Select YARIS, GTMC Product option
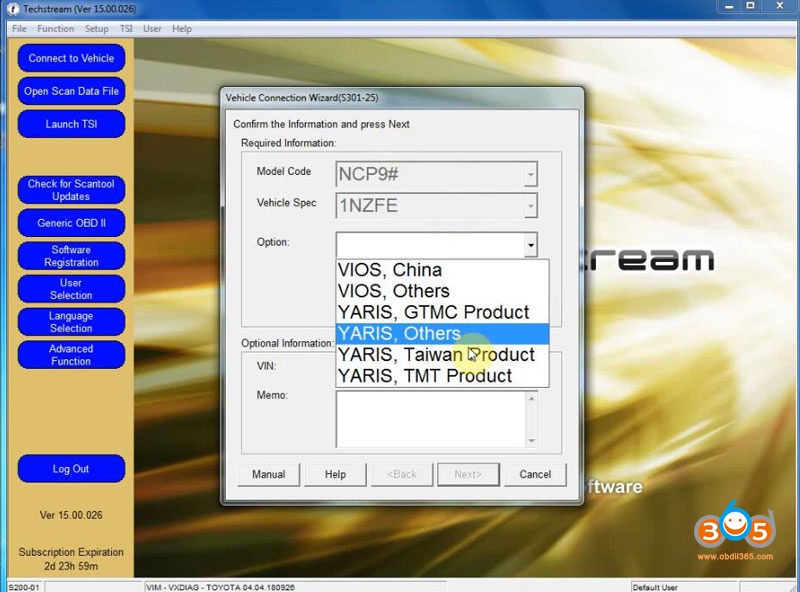This screenshot has width=800, height=592. tap(442, 312)
